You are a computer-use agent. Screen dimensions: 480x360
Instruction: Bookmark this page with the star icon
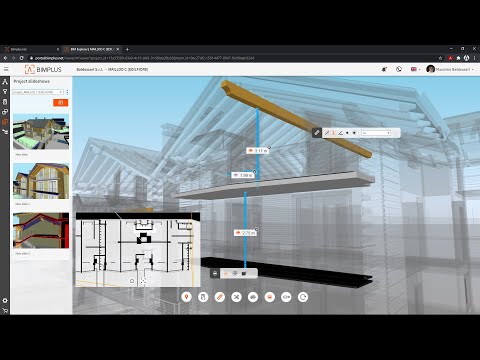440,58
